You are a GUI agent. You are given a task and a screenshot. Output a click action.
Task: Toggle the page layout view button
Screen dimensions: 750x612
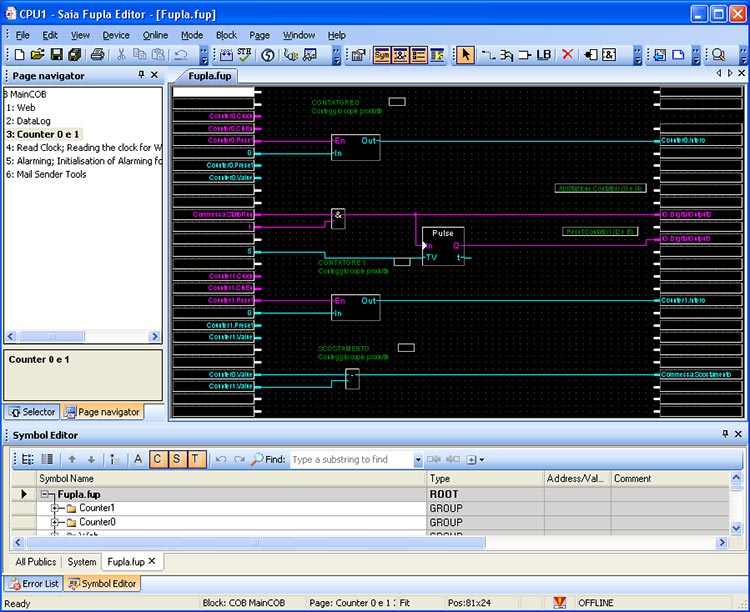[437, 55]
